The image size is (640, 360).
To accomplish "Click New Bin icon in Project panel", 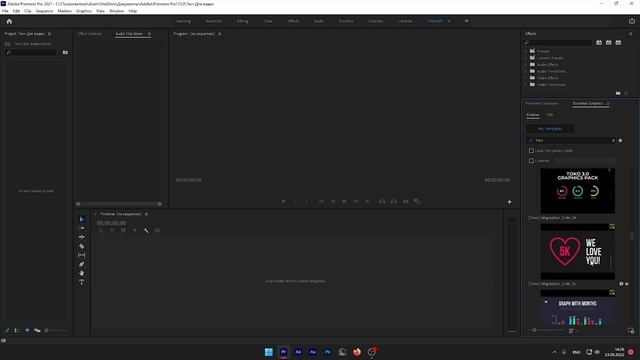I will click(x=65, y=52).
